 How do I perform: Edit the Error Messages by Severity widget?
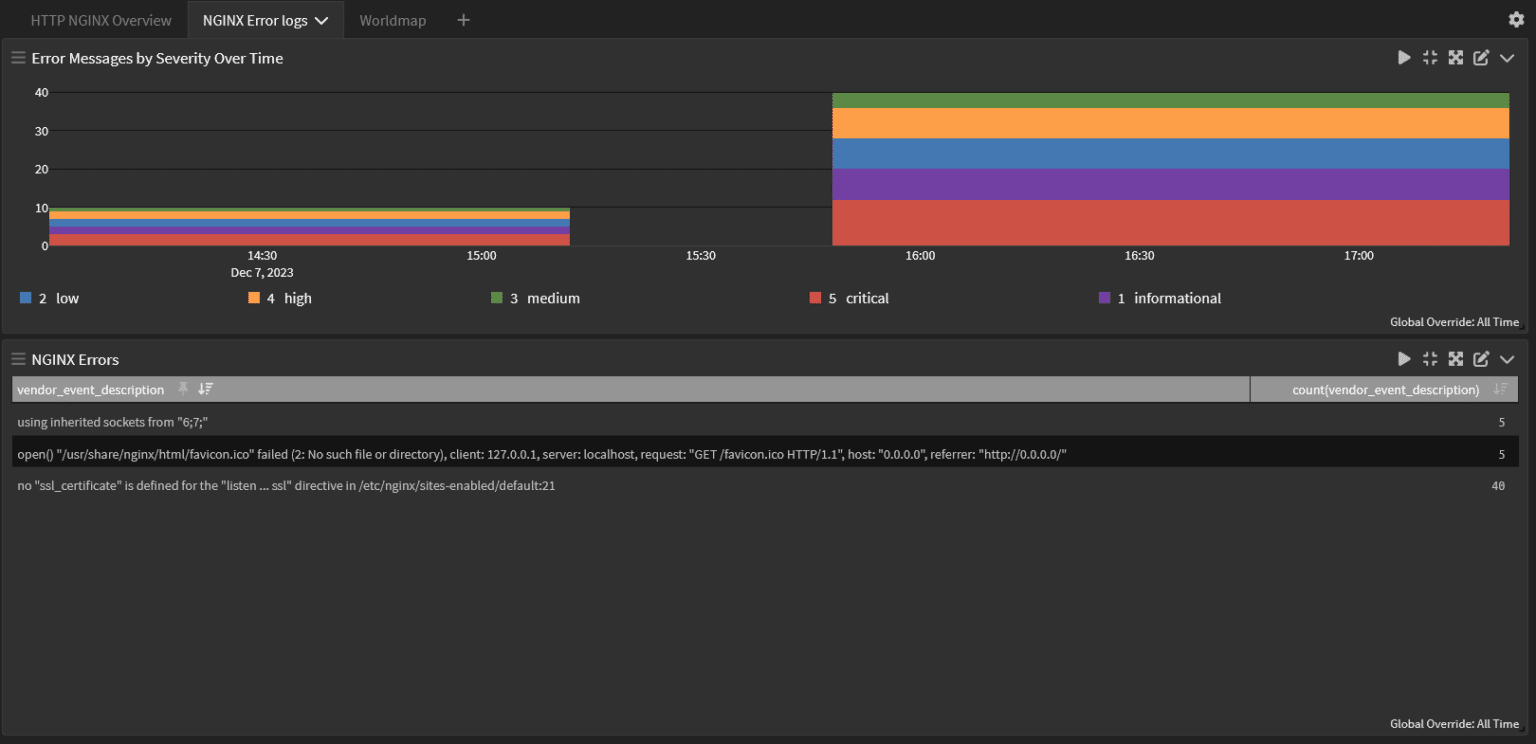[1482, 58]
